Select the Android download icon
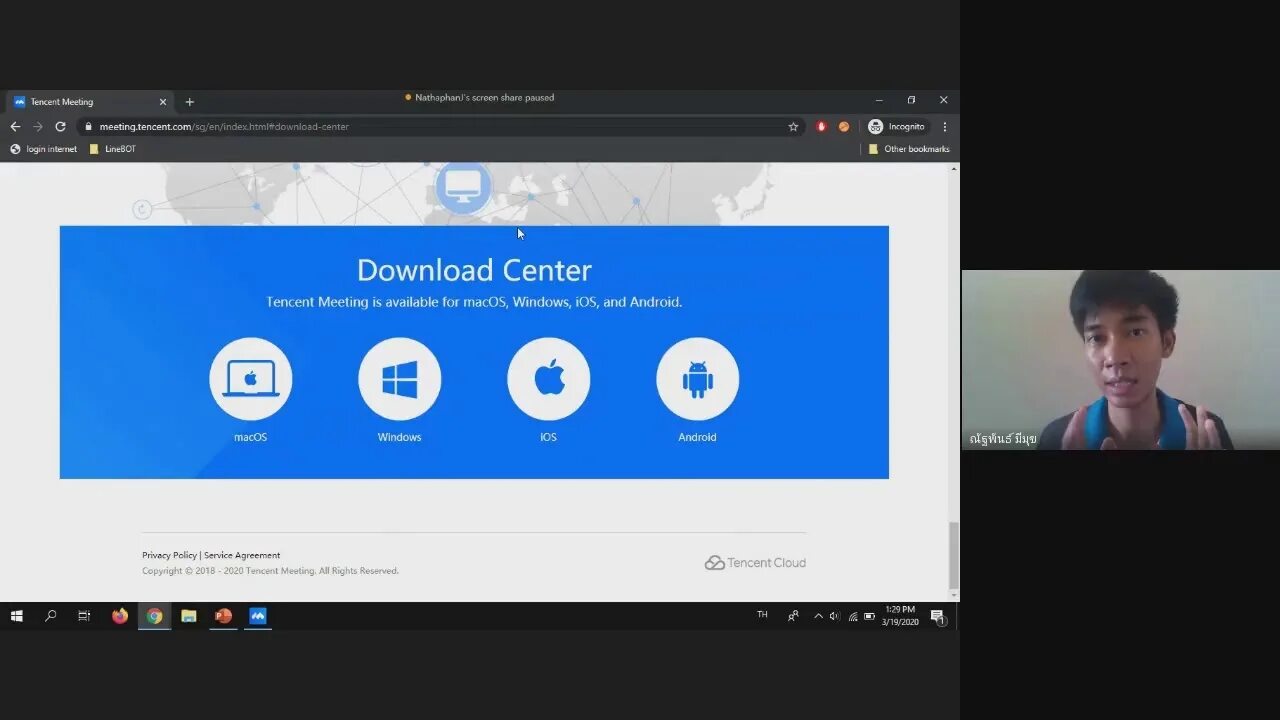The height and width of the screenshot is (720, 1280). click(697, 379)
